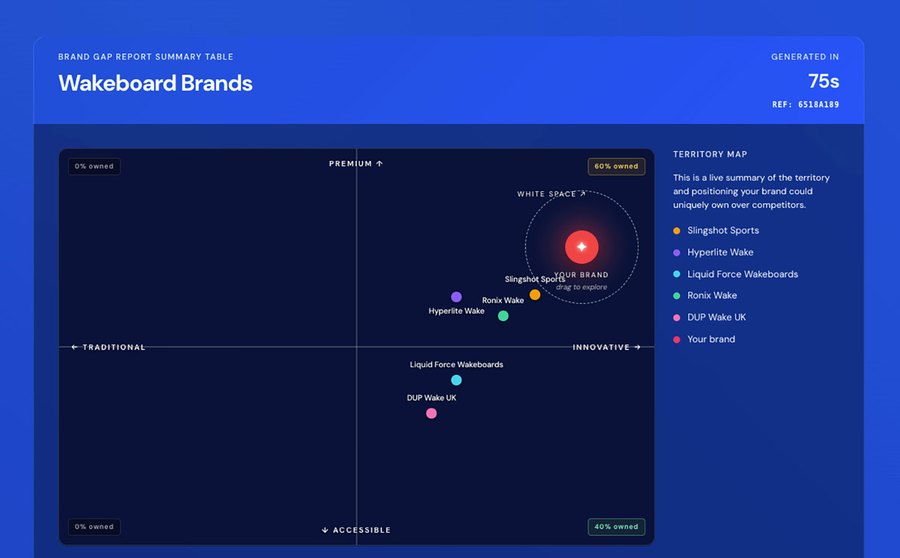Click Liquid Force Wakeboards legend text
Viewport: 900px width, 558px height.
pyautogui.click(x=743, y=274)
